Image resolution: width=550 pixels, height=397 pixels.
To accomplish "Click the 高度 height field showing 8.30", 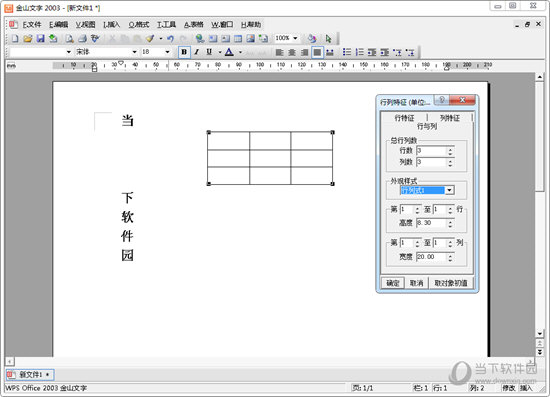I will 431,223.
